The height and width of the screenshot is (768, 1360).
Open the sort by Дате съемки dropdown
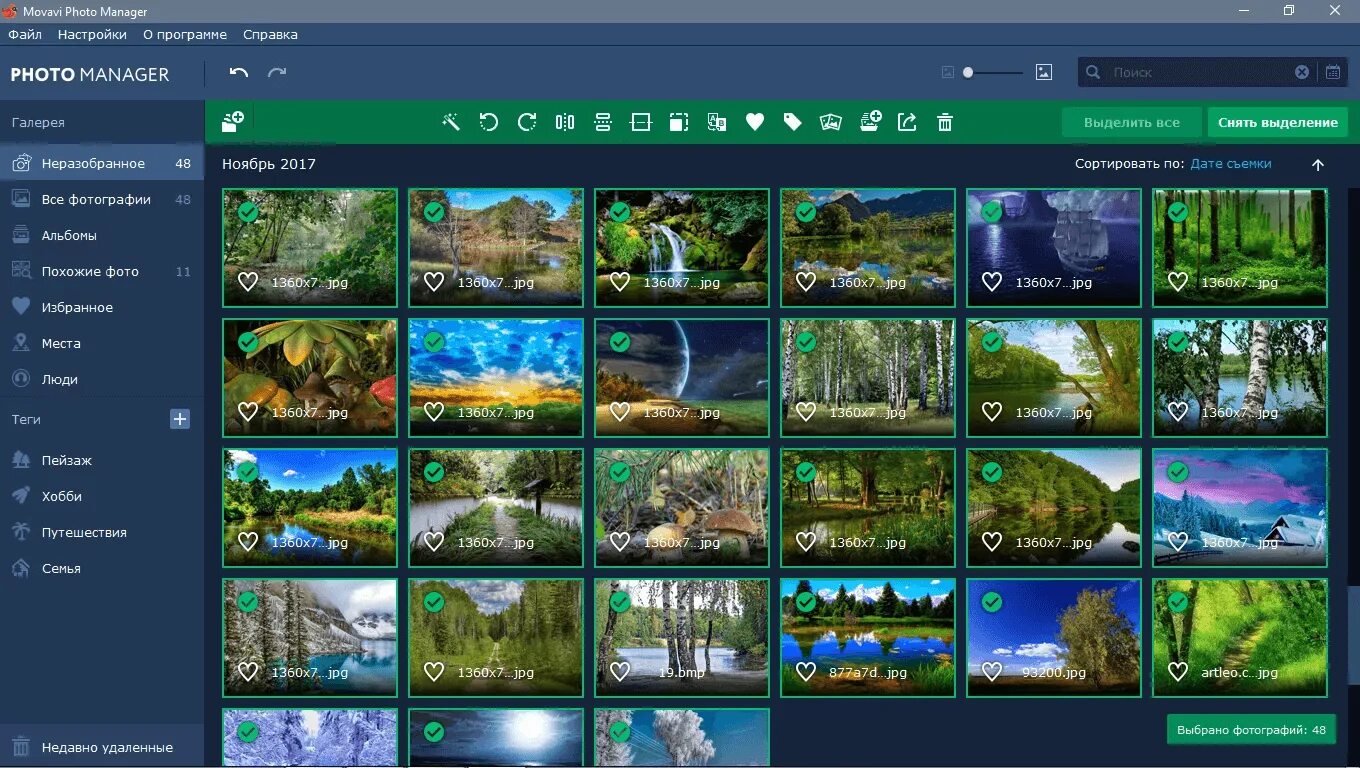point(1231,164)
